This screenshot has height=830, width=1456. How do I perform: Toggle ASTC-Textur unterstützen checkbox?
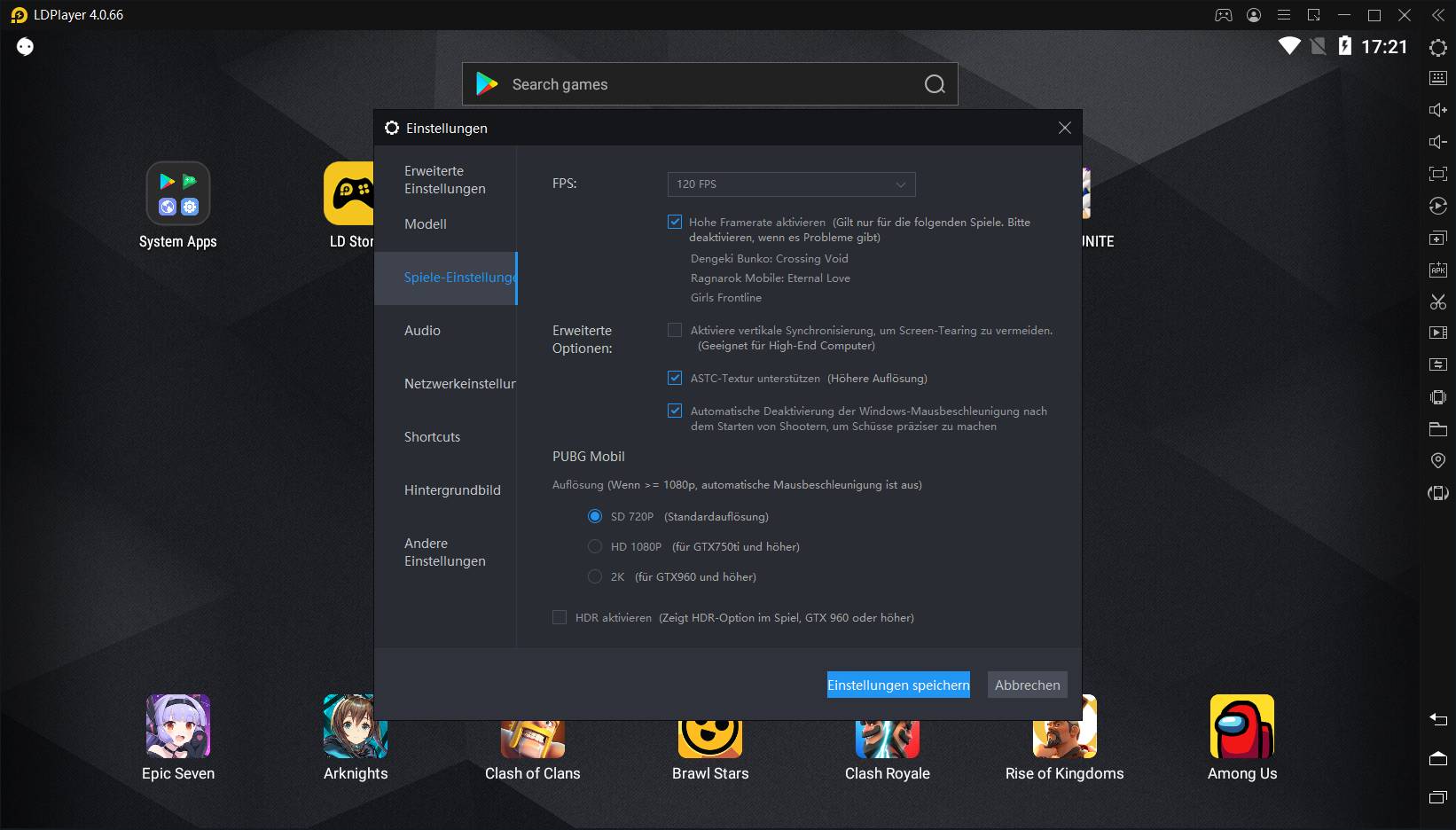[675, 378]
